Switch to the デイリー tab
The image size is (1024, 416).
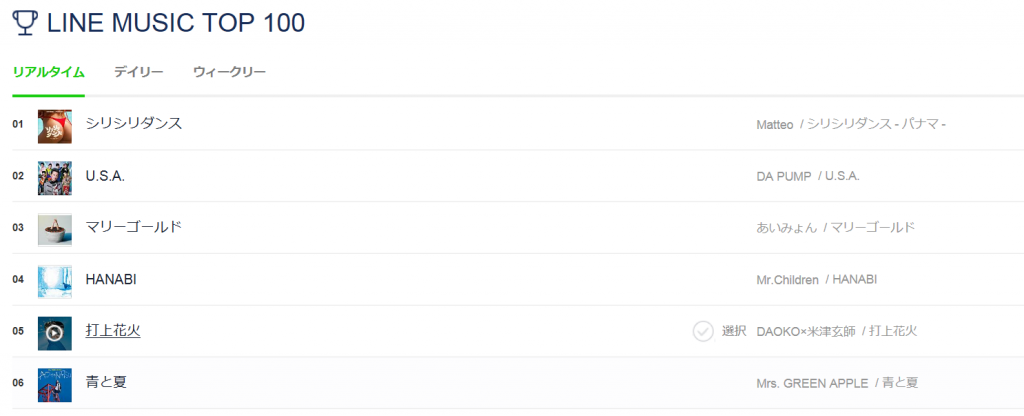click(138, 72)
